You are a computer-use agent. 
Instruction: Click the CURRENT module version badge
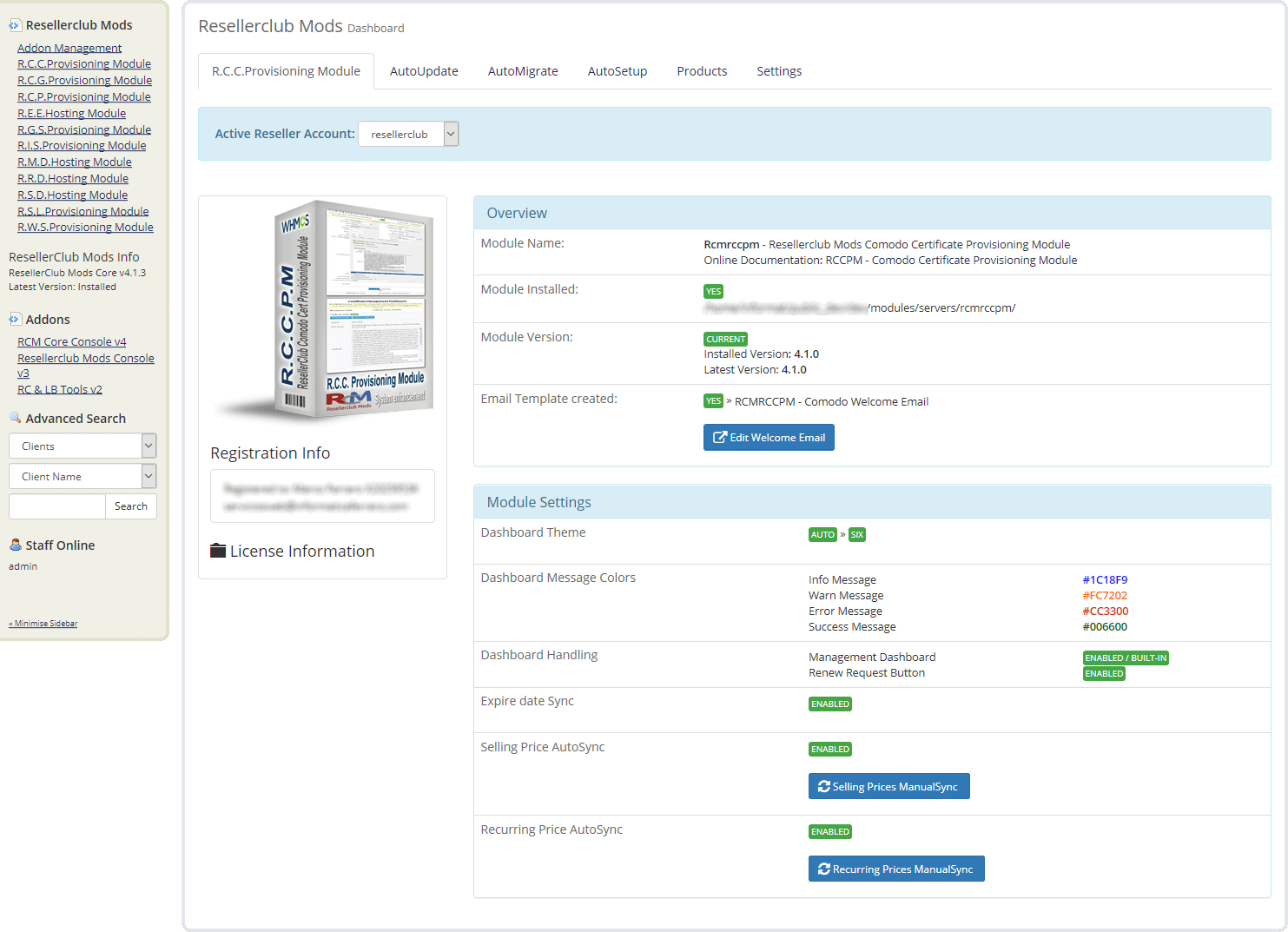[726, 340]
